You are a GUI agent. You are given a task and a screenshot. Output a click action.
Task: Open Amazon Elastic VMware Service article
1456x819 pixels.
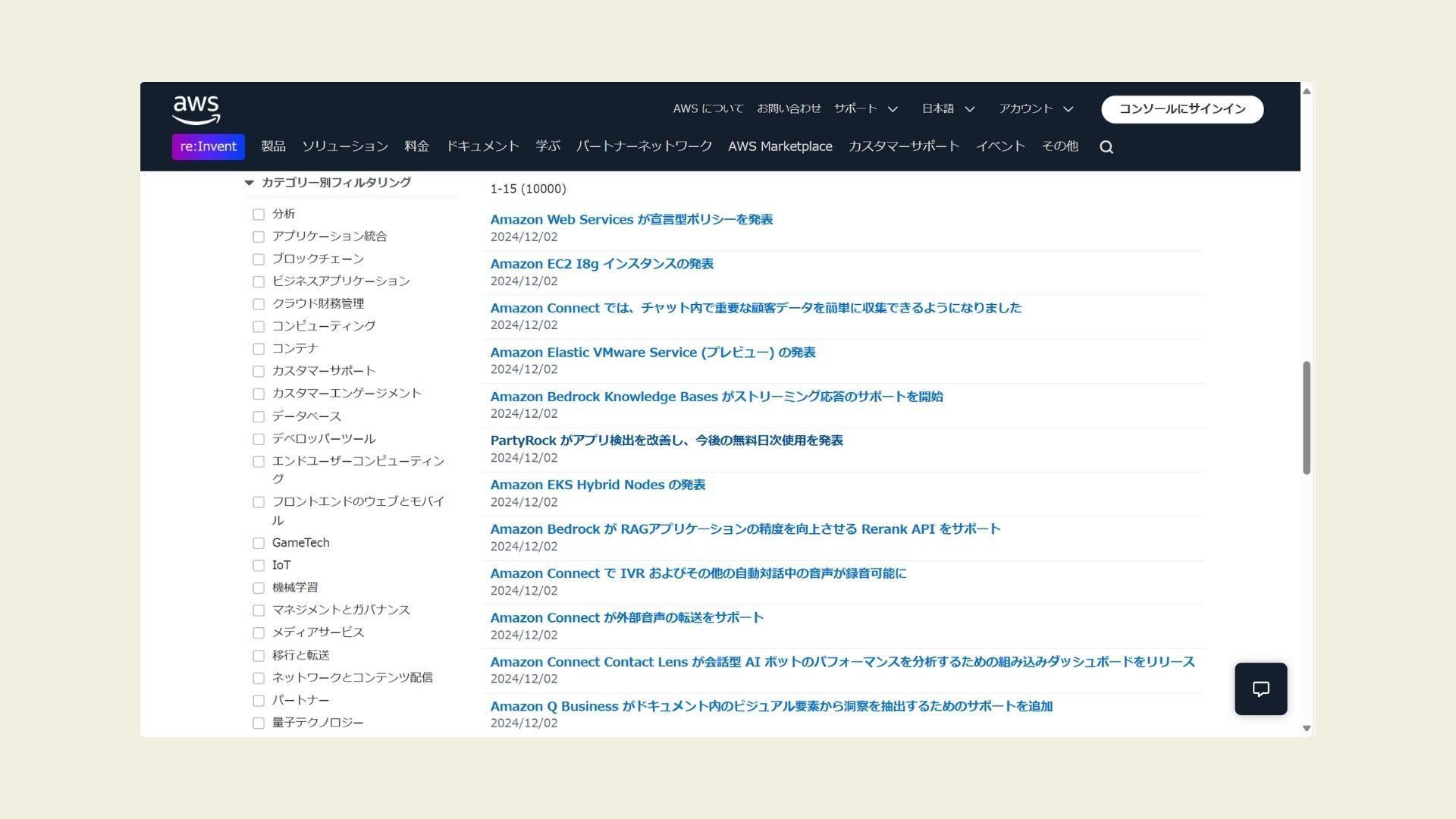click(653, 353)
